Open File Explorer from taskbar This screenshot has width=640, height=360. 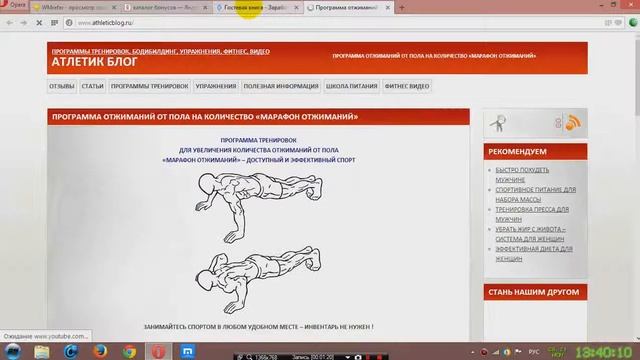pos(42,351)
